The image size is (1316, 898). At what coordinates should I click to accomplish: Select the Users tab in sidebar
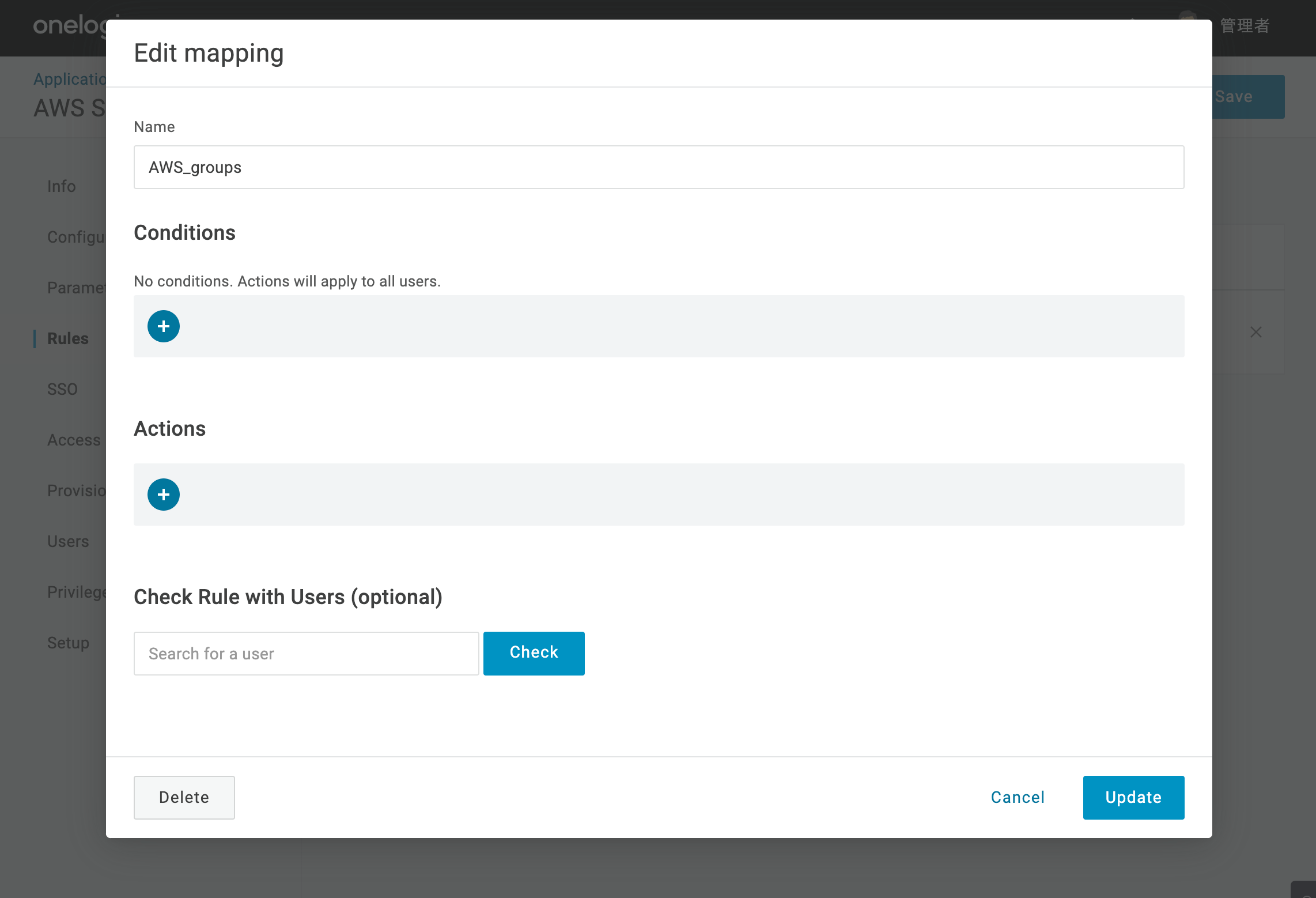[68, 541]
